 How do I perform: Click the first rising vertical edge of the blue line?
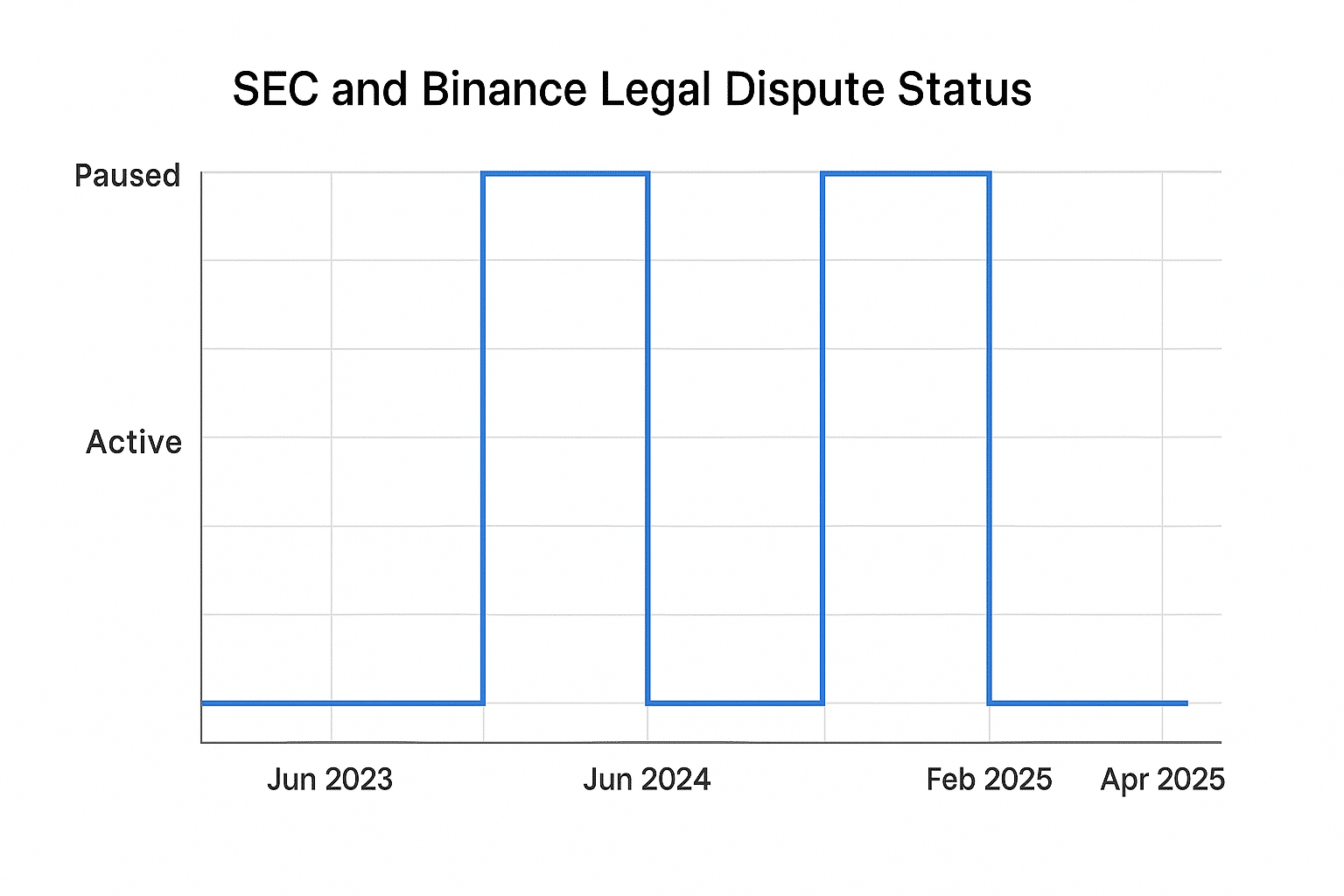pyautogui.click(x=483, y=437)
